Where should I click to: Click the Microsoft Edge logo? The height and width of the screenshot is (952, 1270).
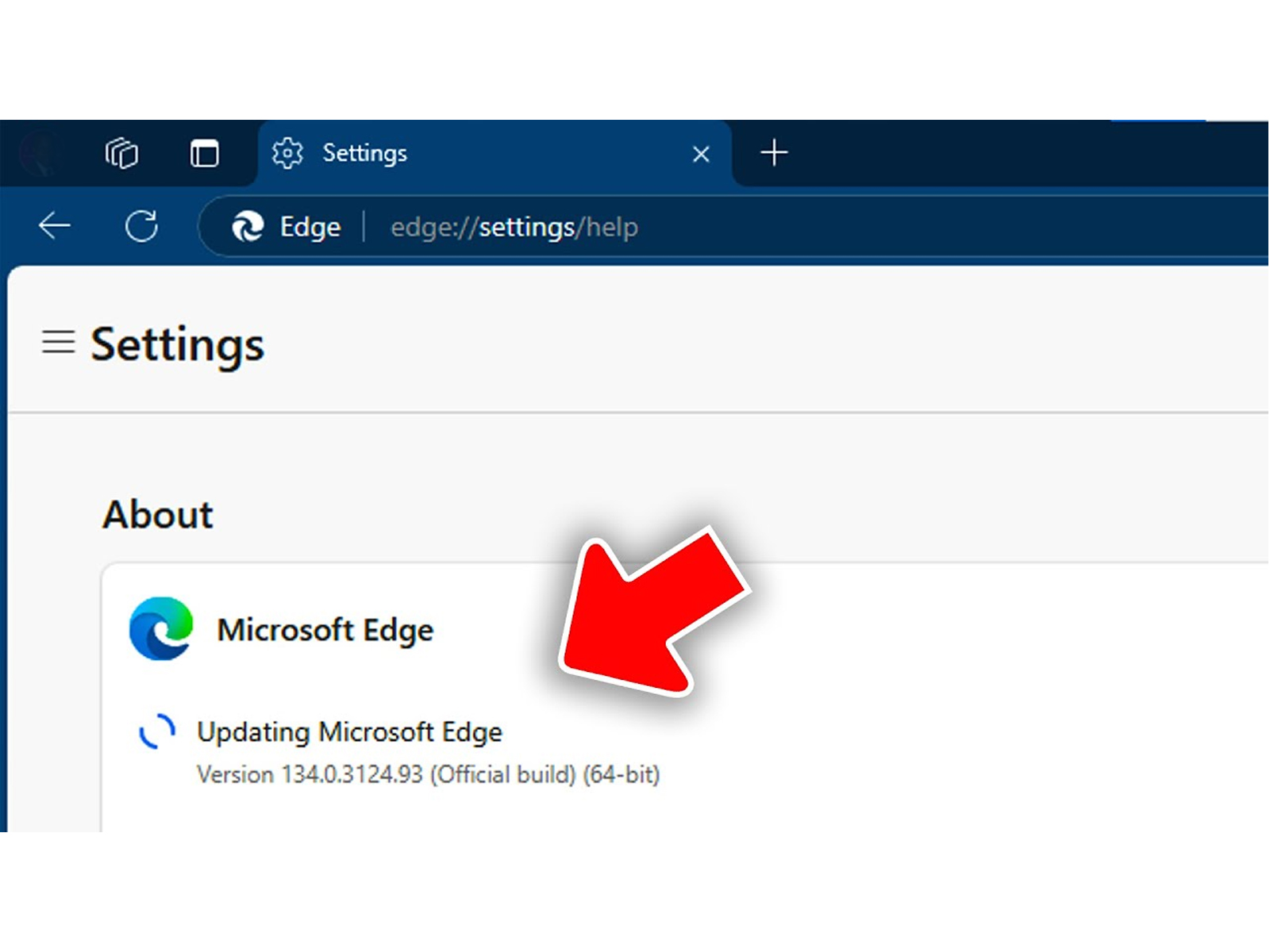(161, 628)
